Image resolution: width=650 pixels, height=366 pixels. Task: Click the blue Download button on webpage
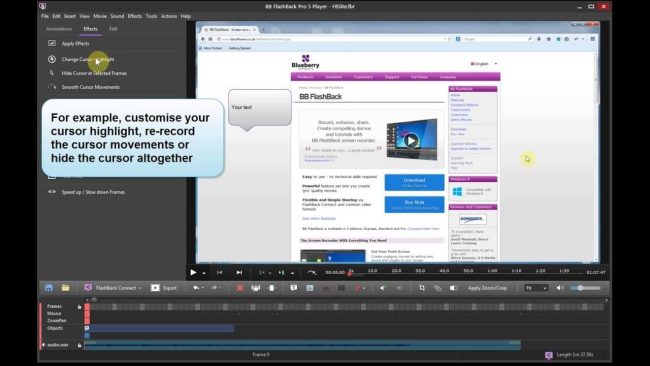coord(415,182)
